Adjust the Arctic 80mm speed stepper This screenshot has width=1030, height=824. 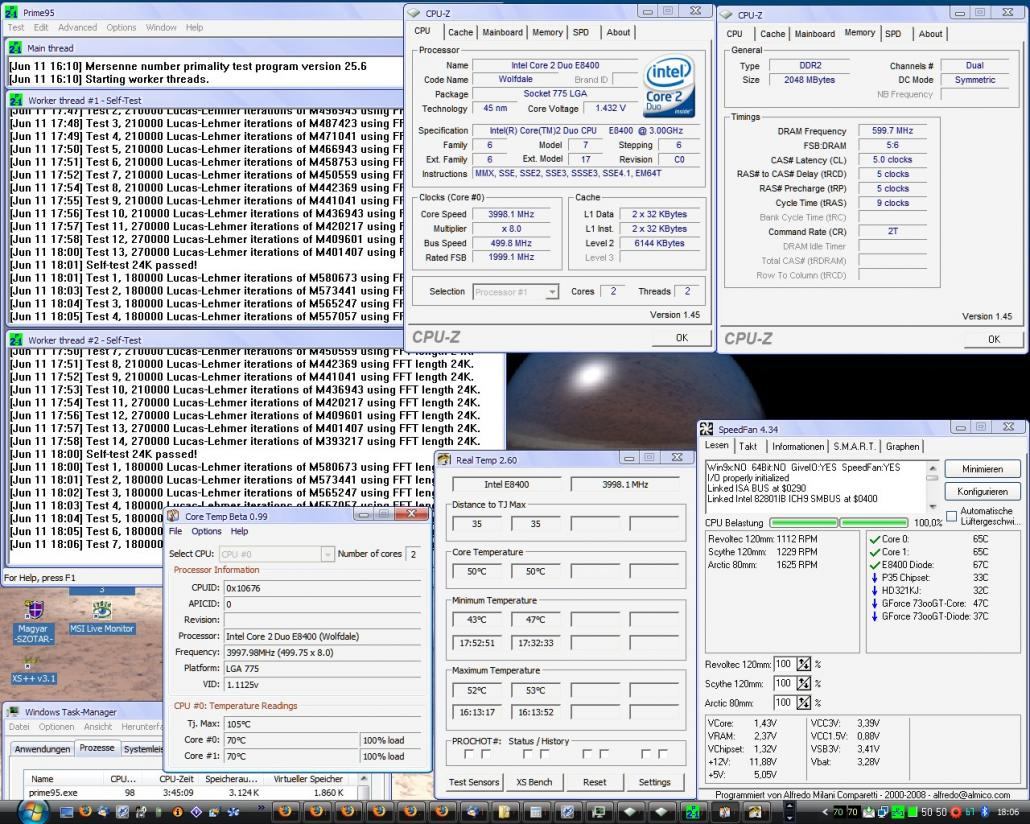(803, 702)
